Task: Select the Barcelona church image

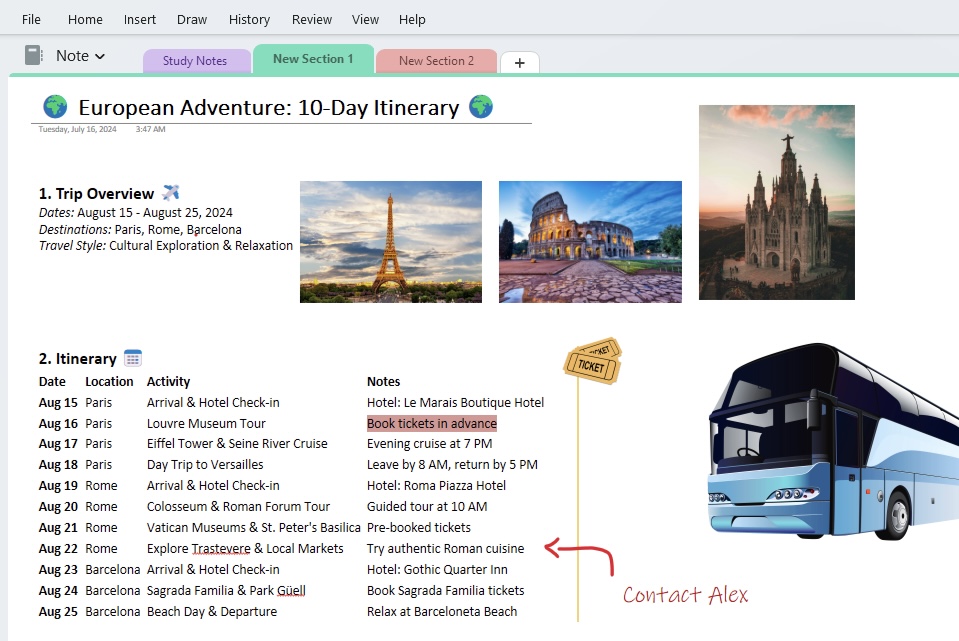Action: tap(777, 202)
